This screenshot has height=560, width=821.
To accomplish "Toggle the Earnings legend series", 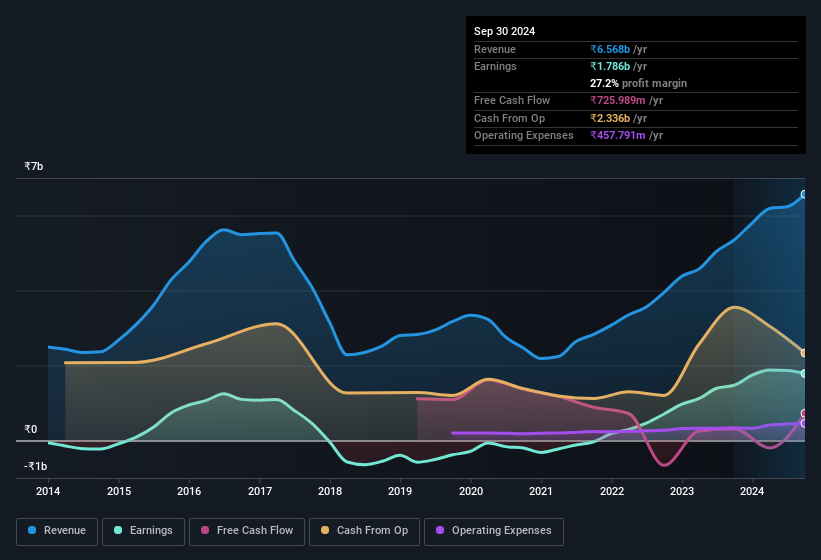I will [x=143, y=531].
